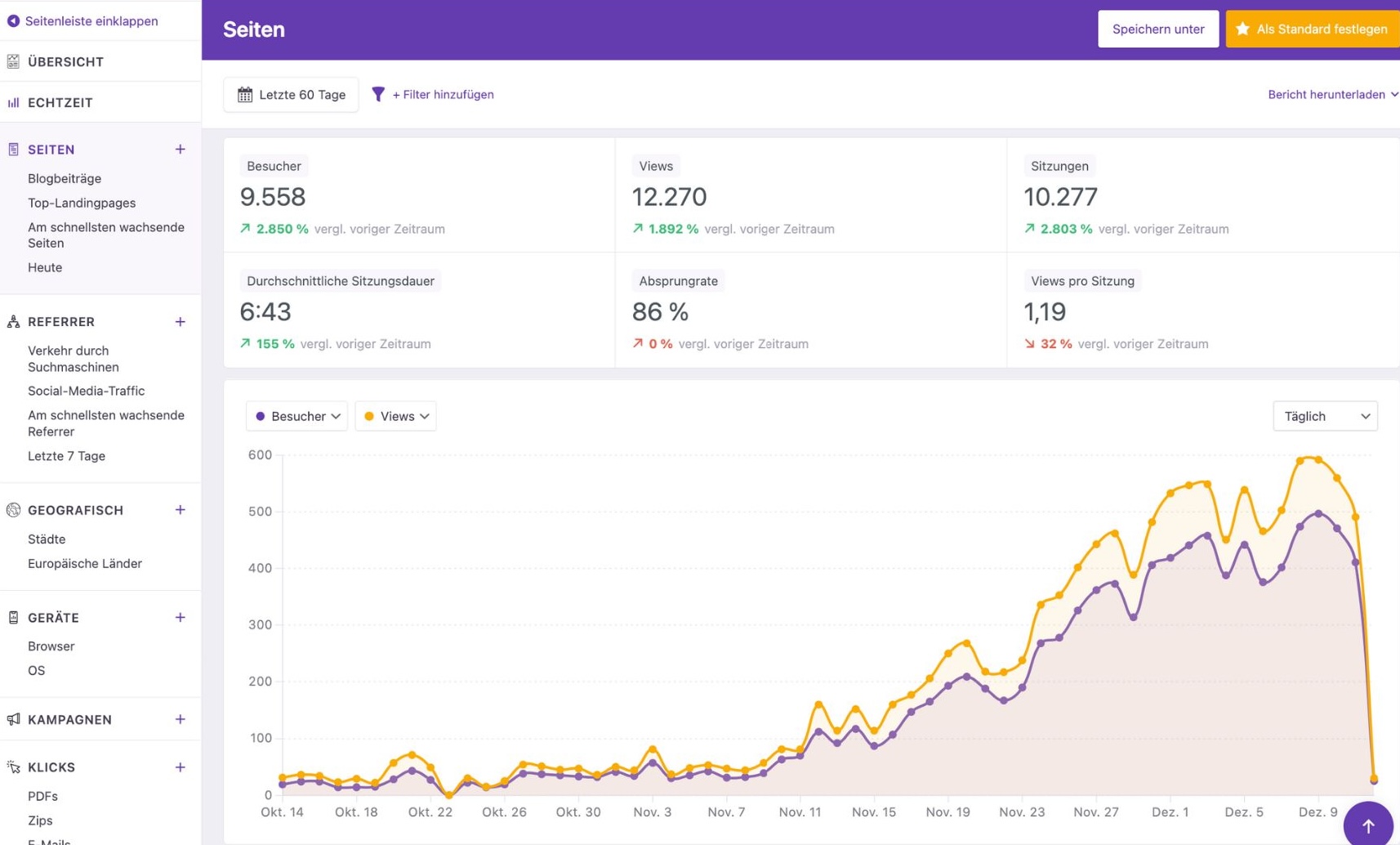Open the Besucher metric dropdown

(296, 416)
